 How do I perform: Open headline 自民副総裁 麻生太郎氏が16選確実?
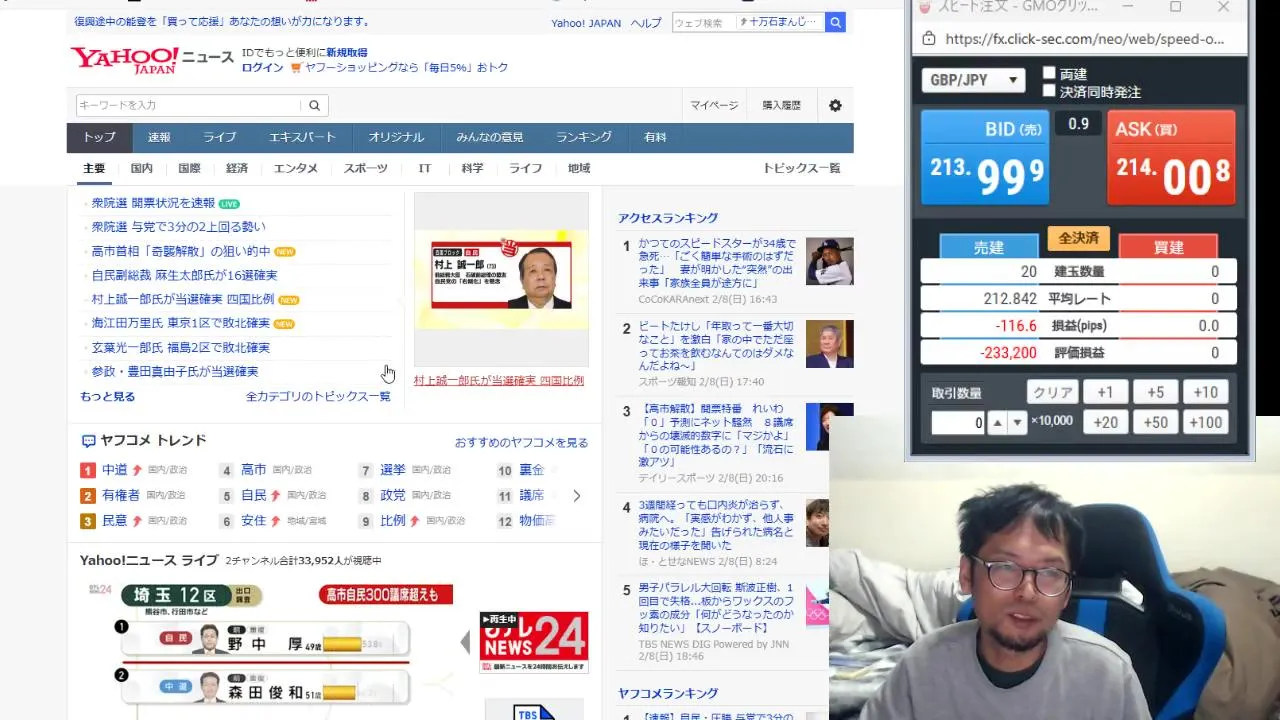click(184, 275)
